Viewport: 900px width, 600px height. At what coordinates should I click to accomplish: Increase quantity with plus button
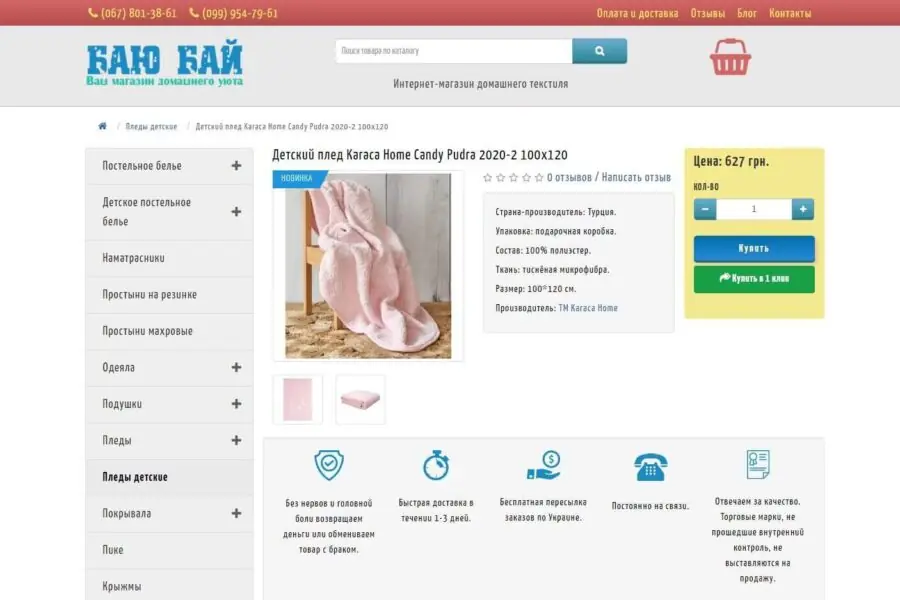(803, 209)
